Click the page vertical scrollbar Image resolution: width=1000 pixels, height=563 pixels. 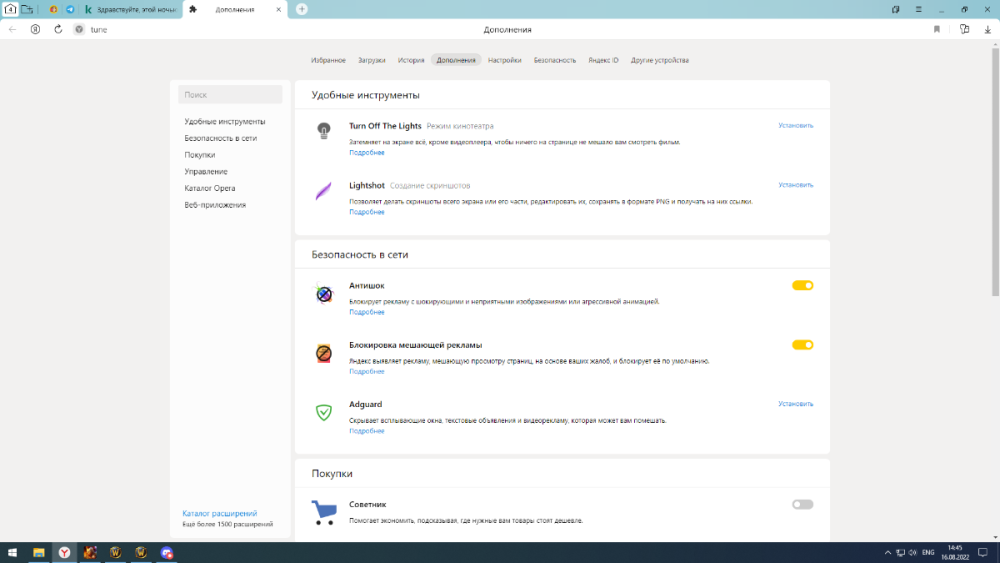click(x=995, y=172)
